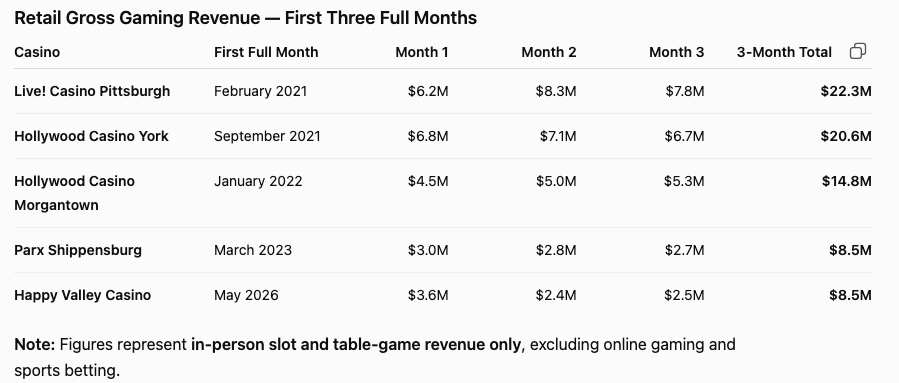Click the table title heading text

click(245, 18)
